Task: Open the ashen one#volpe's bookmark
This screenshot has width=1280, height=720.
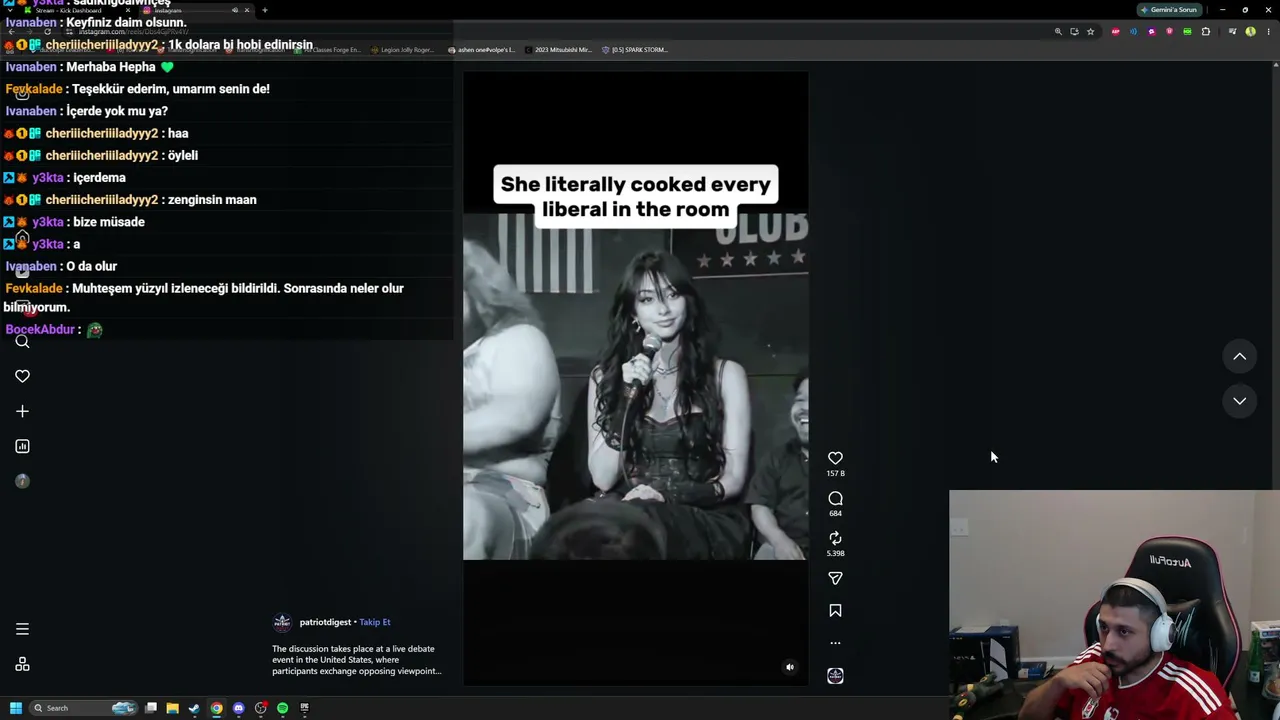Action: 481,50
